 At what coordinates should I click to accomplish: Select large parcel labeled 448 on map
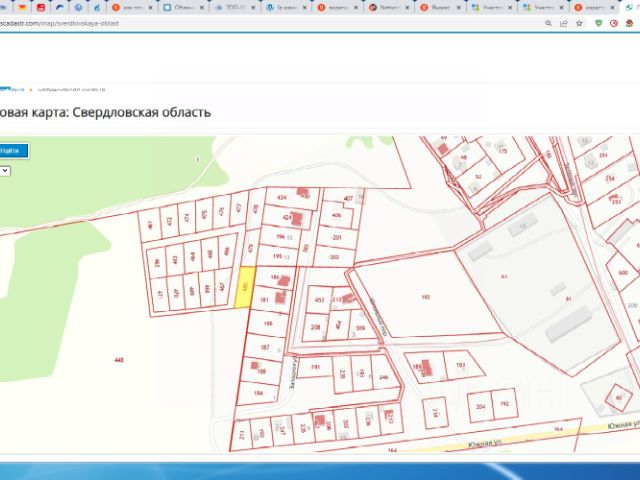pyautogui.click(x=119, y=360)
